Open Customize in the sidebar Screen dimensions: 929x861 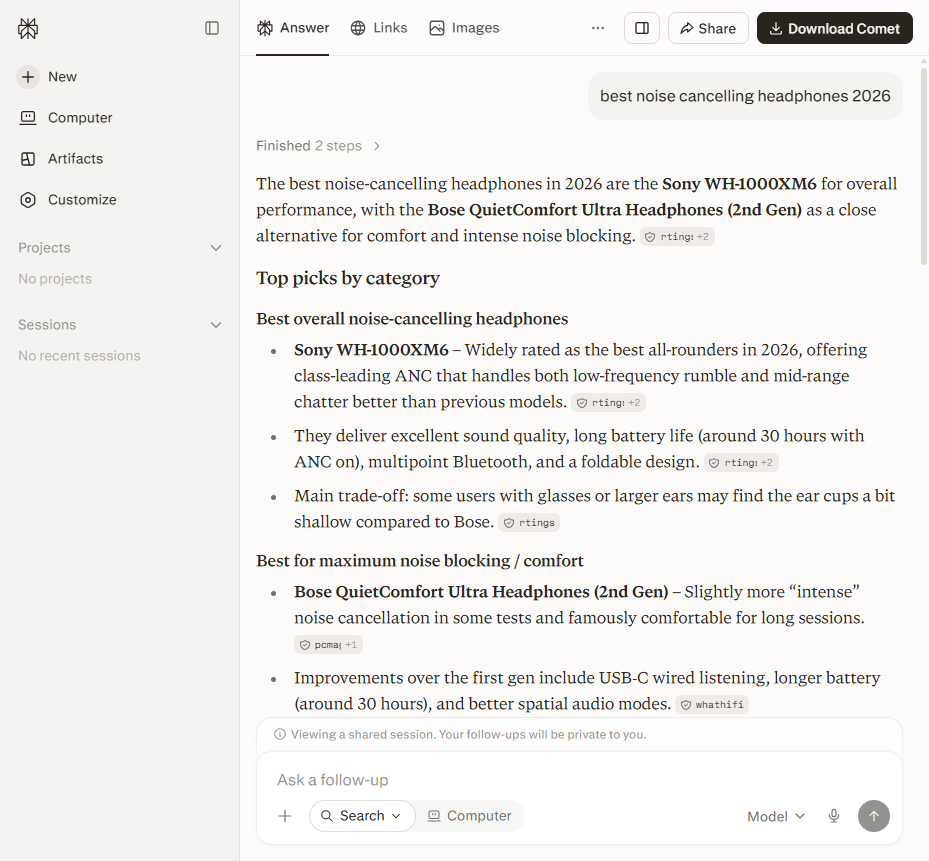pyautogui.click(x=68, y=200)
